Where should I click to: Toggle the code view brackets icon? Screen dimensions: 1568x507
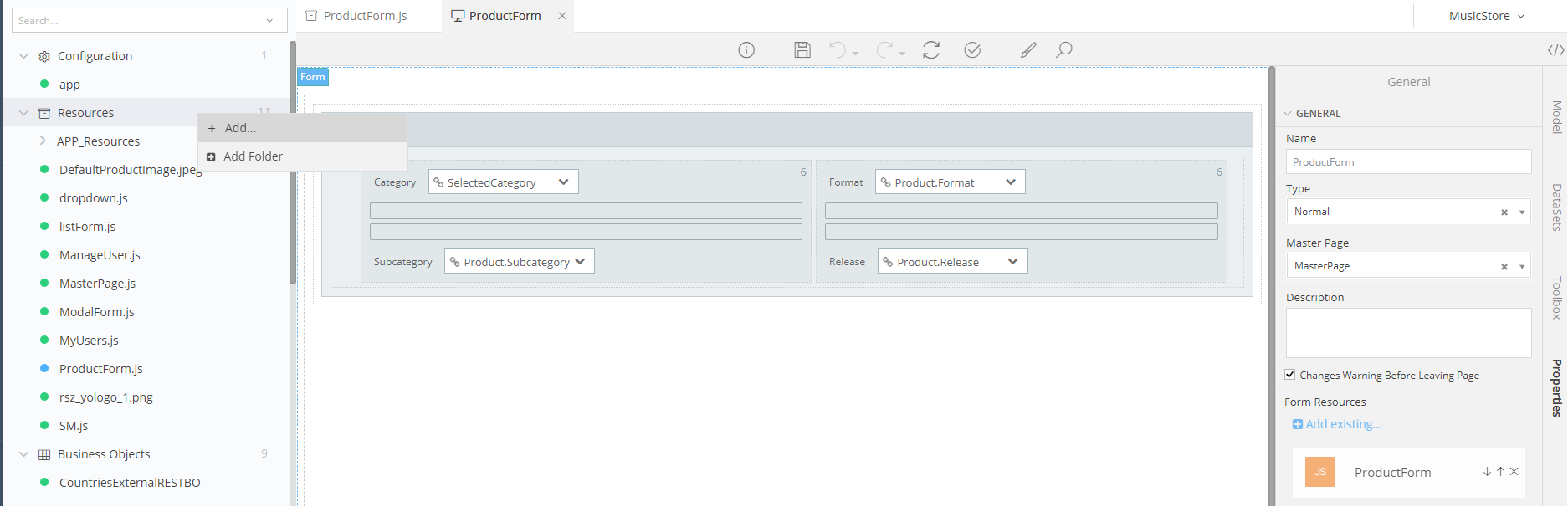1555,50
